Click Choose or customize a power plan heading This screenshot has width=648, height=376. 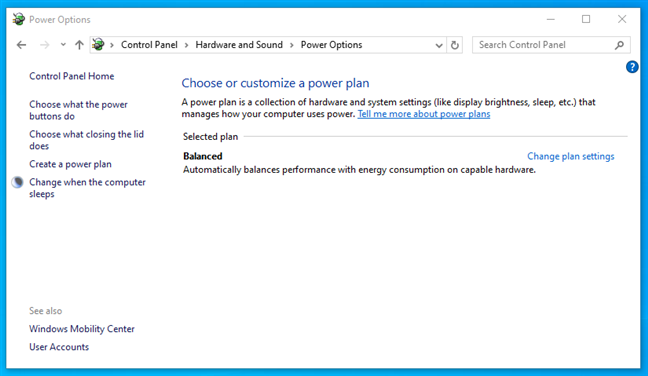pos(275,83)
